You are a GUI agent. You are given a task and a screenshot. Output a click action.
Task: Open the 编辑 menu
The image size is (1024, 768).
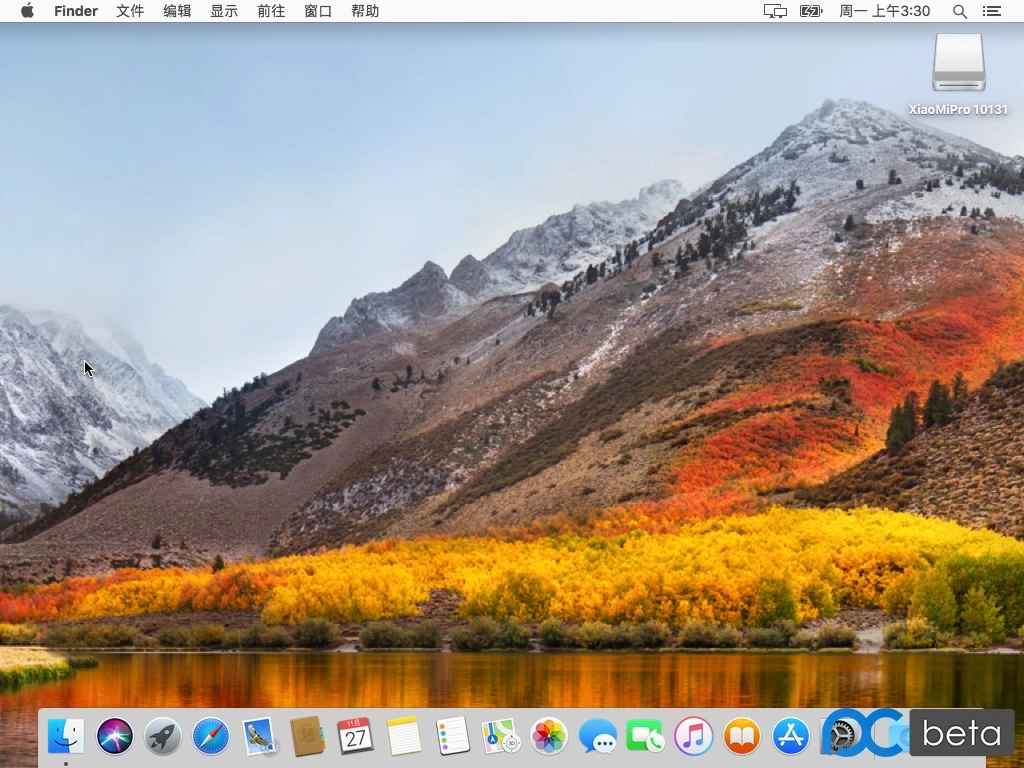pos(177,11)
